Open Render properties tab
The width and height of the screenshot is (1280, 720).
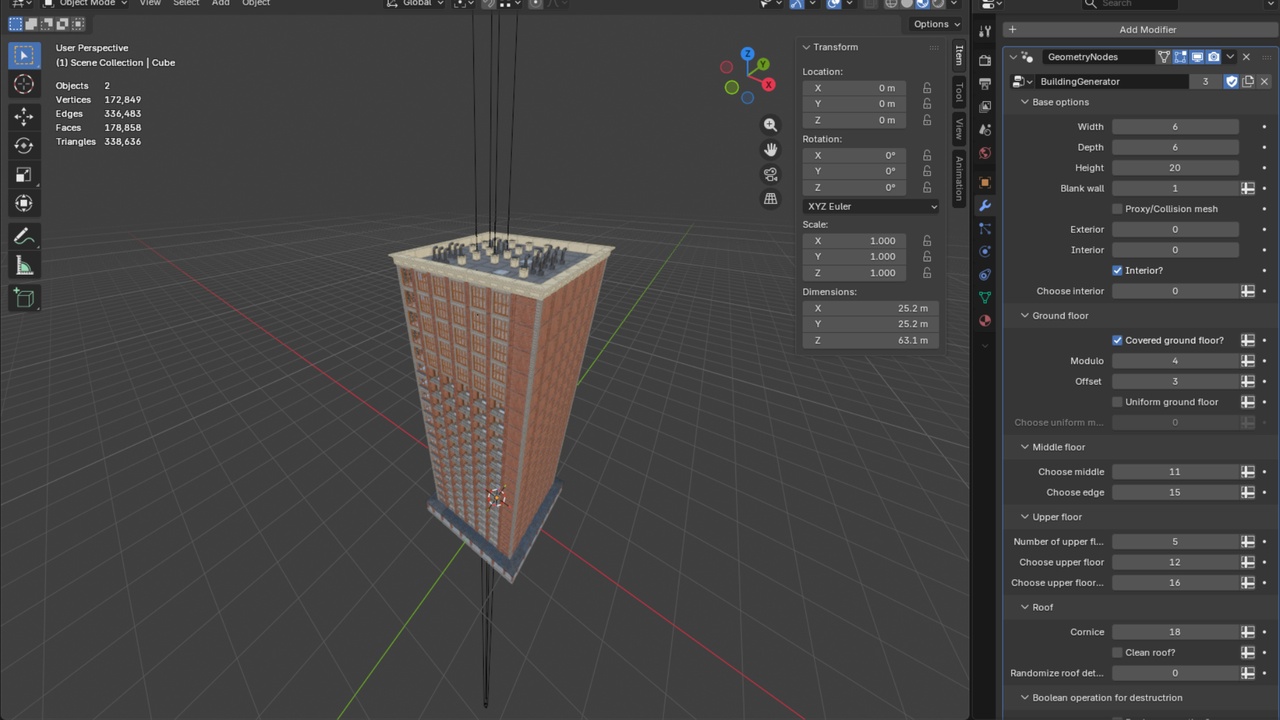point(985,61)
